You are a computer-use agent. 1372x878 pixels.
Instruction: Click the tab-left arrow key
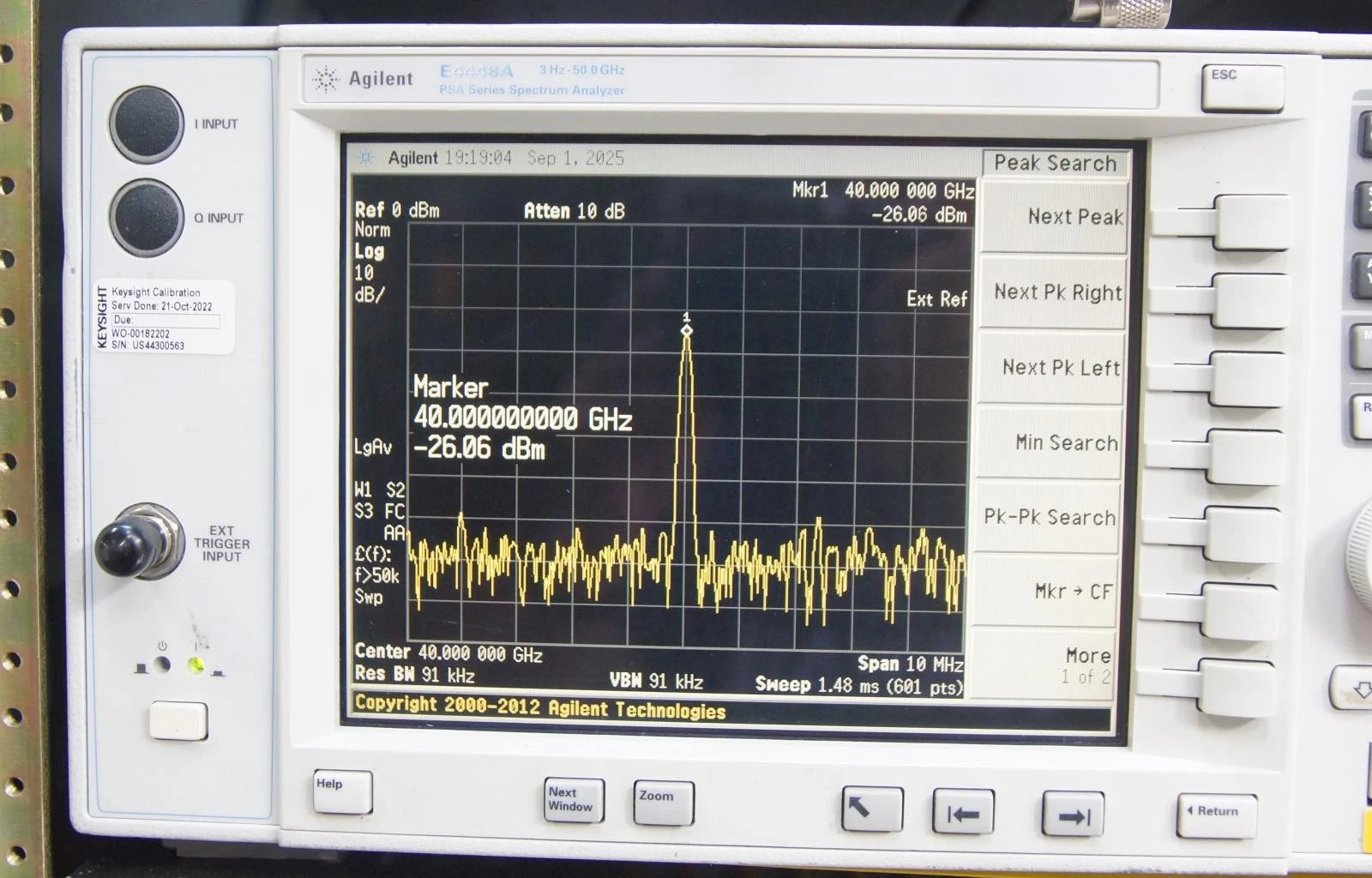tap(964, 811)
